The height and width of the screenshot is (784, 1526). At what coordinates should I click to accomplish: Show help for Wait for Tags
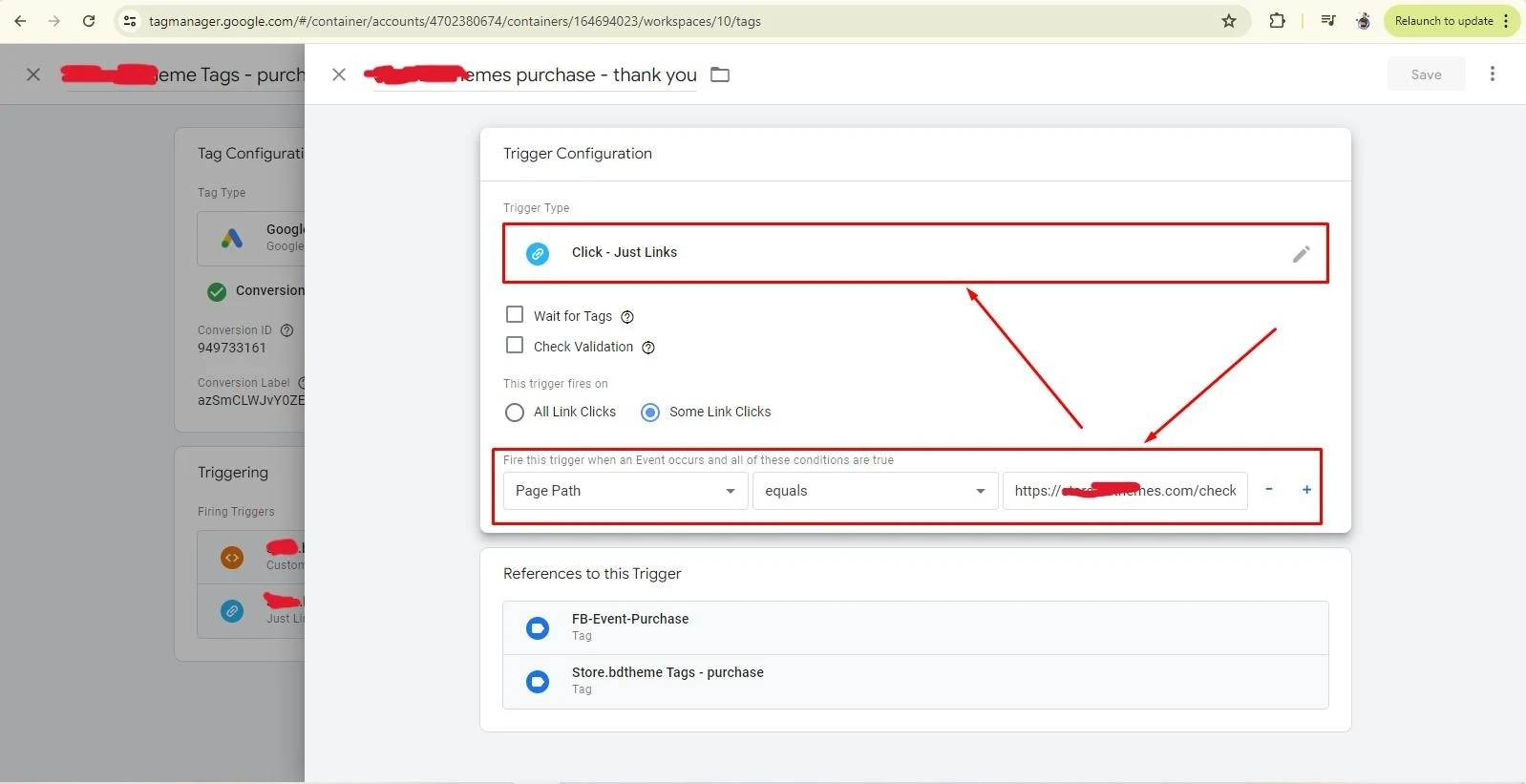[x=627, y=317]
